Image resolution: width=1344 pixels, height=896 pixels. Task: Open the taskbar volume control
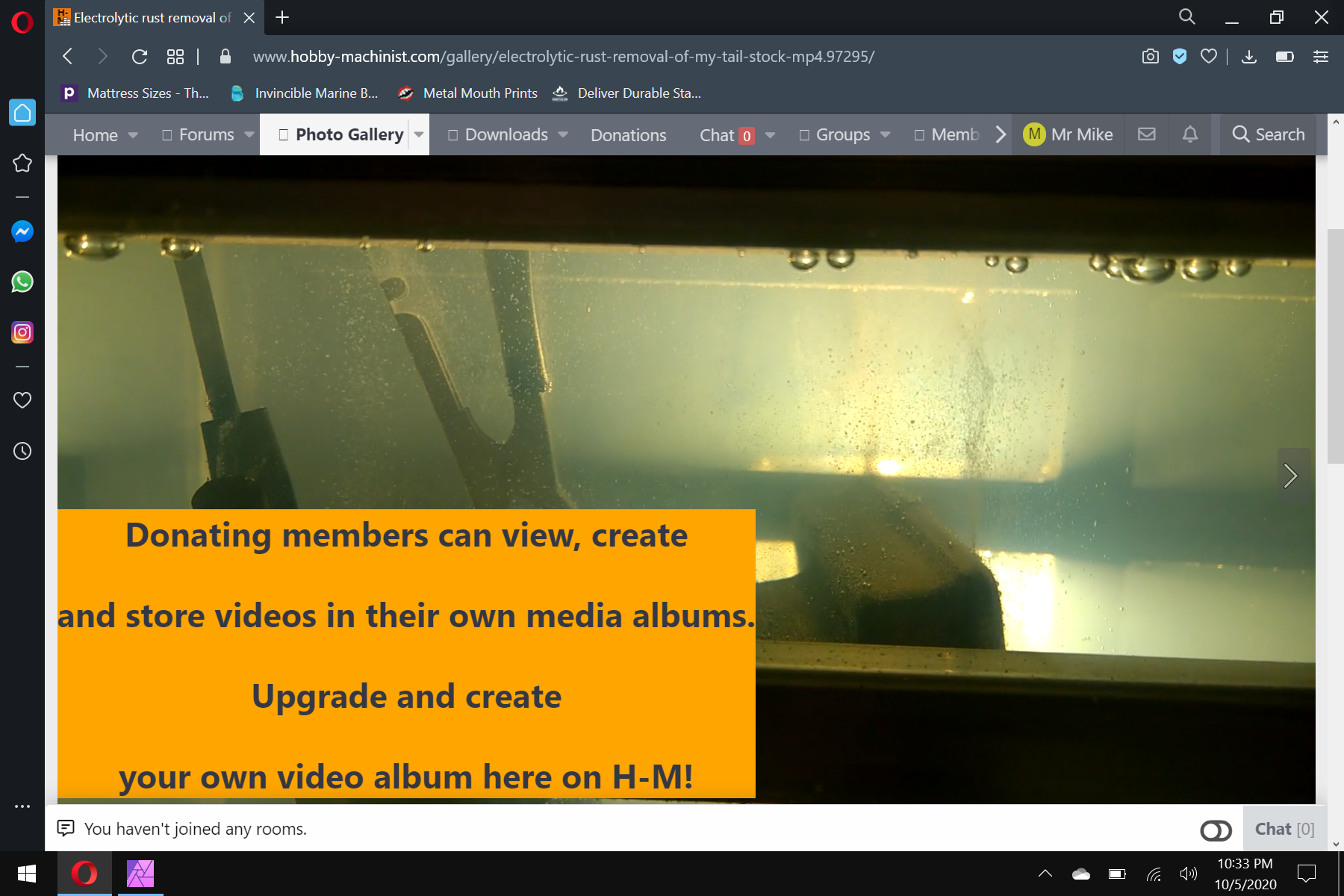click(1188, 874)
